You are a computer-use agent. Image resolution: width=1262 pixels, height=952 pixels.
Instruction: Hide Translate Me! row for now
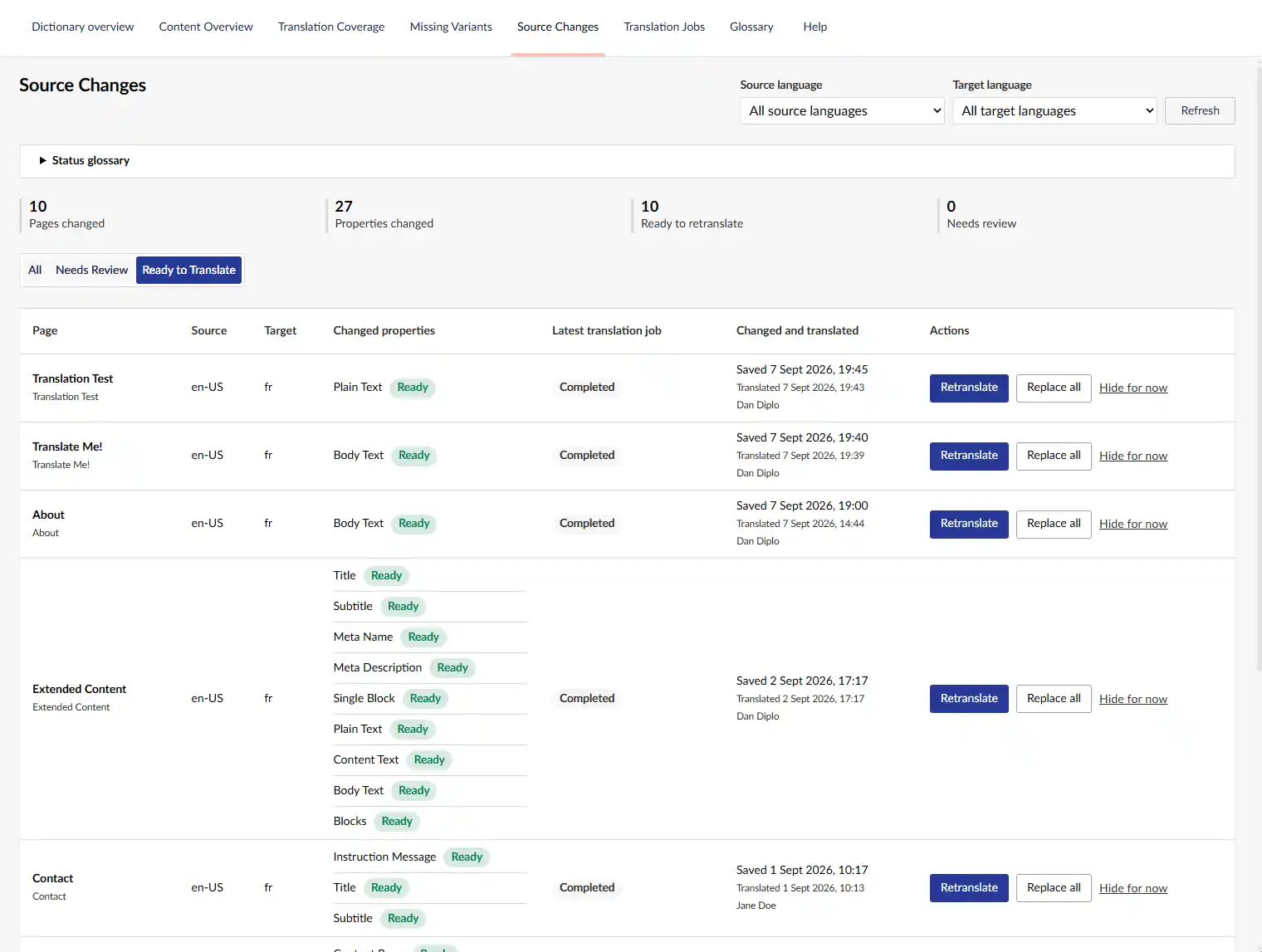[1133, 456]
